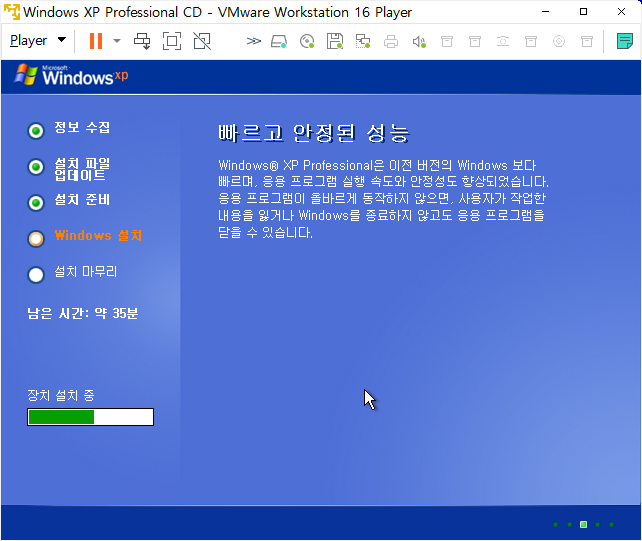Pause the virtual machine with the orange button
Viewport: 642px width, 541px height.
pyautogui.click(x=96, y=41)
